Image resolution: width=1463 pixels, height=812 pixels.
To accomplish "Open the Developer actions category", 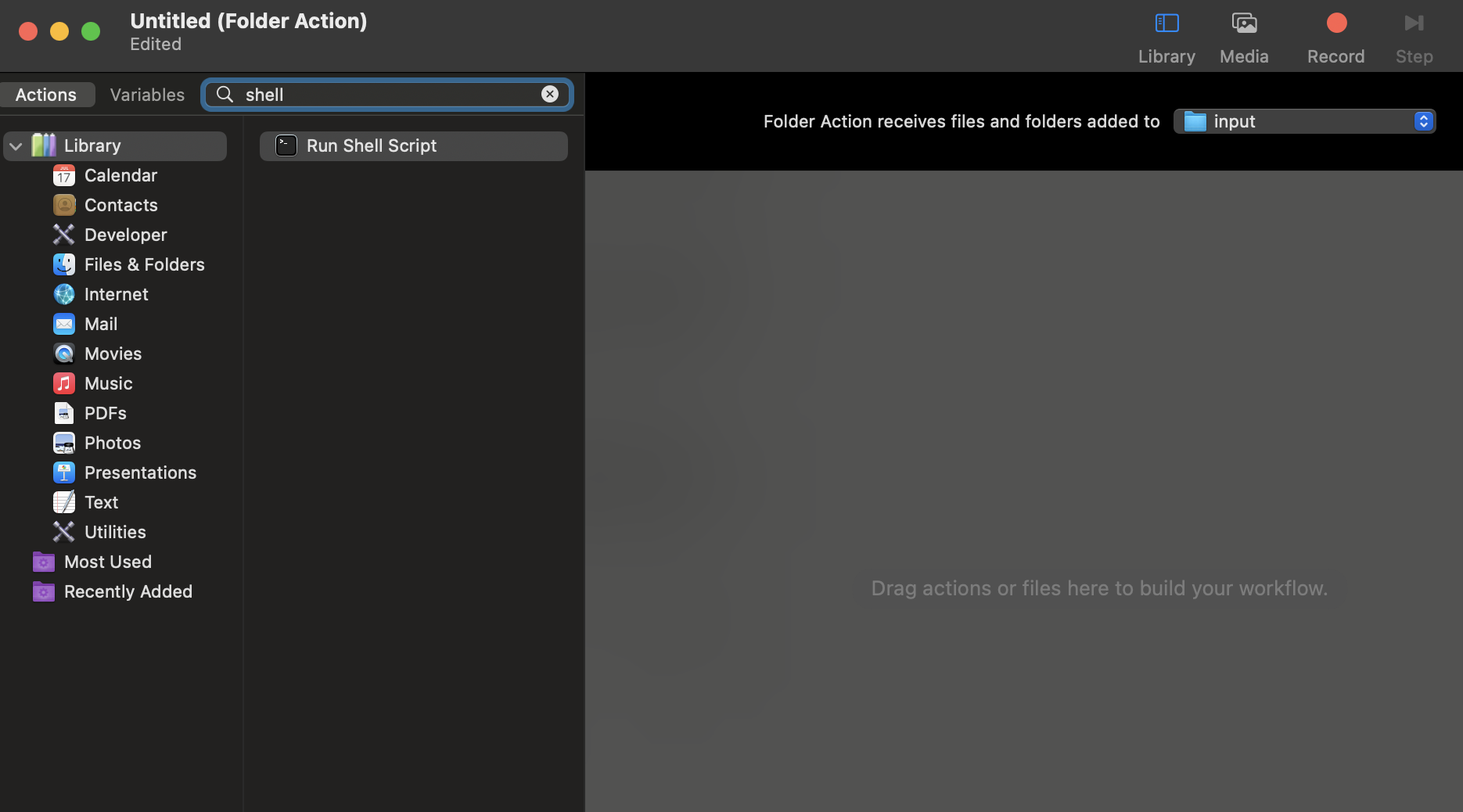I will 125,235.
